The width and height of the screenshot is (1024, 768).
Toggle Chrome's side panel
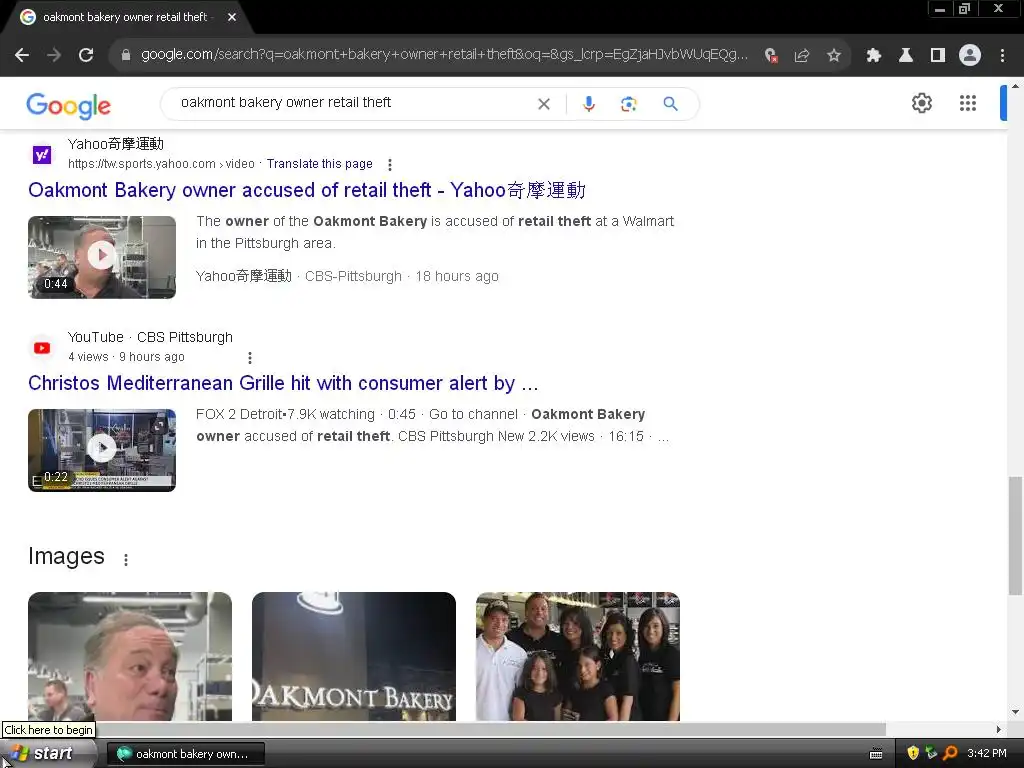(938, 56)
